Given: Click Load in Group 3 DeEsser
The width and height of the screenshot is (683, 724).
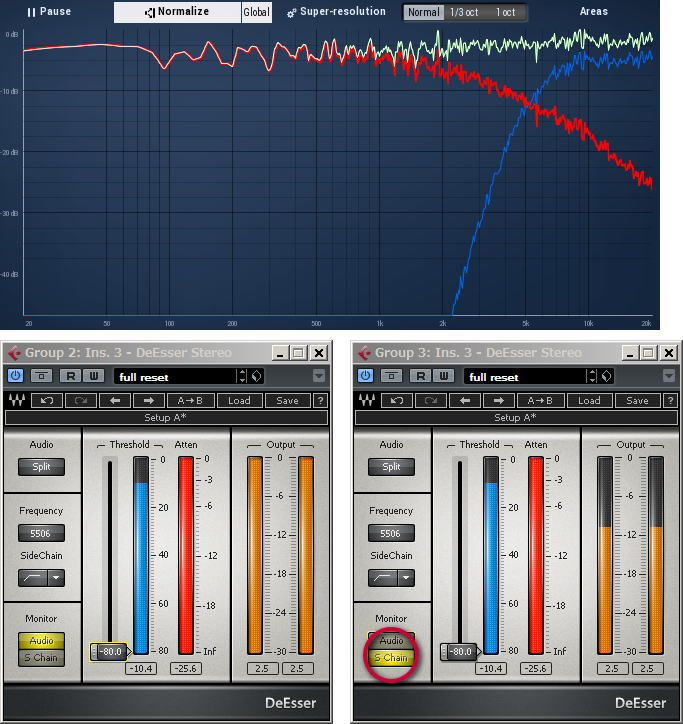Looking at the screenshot, I should tap(589, 401).
